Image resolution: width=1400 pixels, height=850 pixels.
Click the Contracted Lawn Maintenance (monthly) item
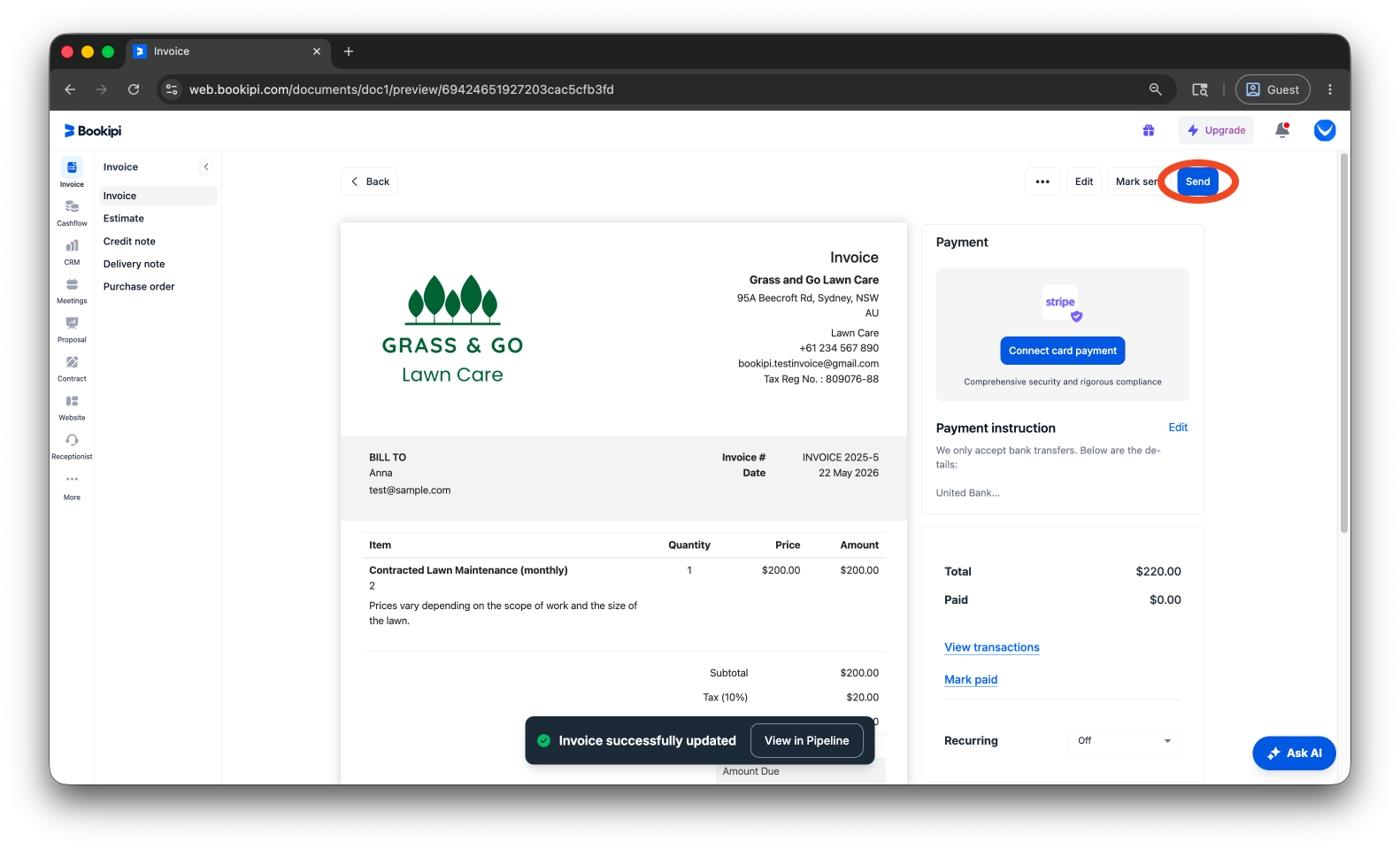(x=468, y=570)
